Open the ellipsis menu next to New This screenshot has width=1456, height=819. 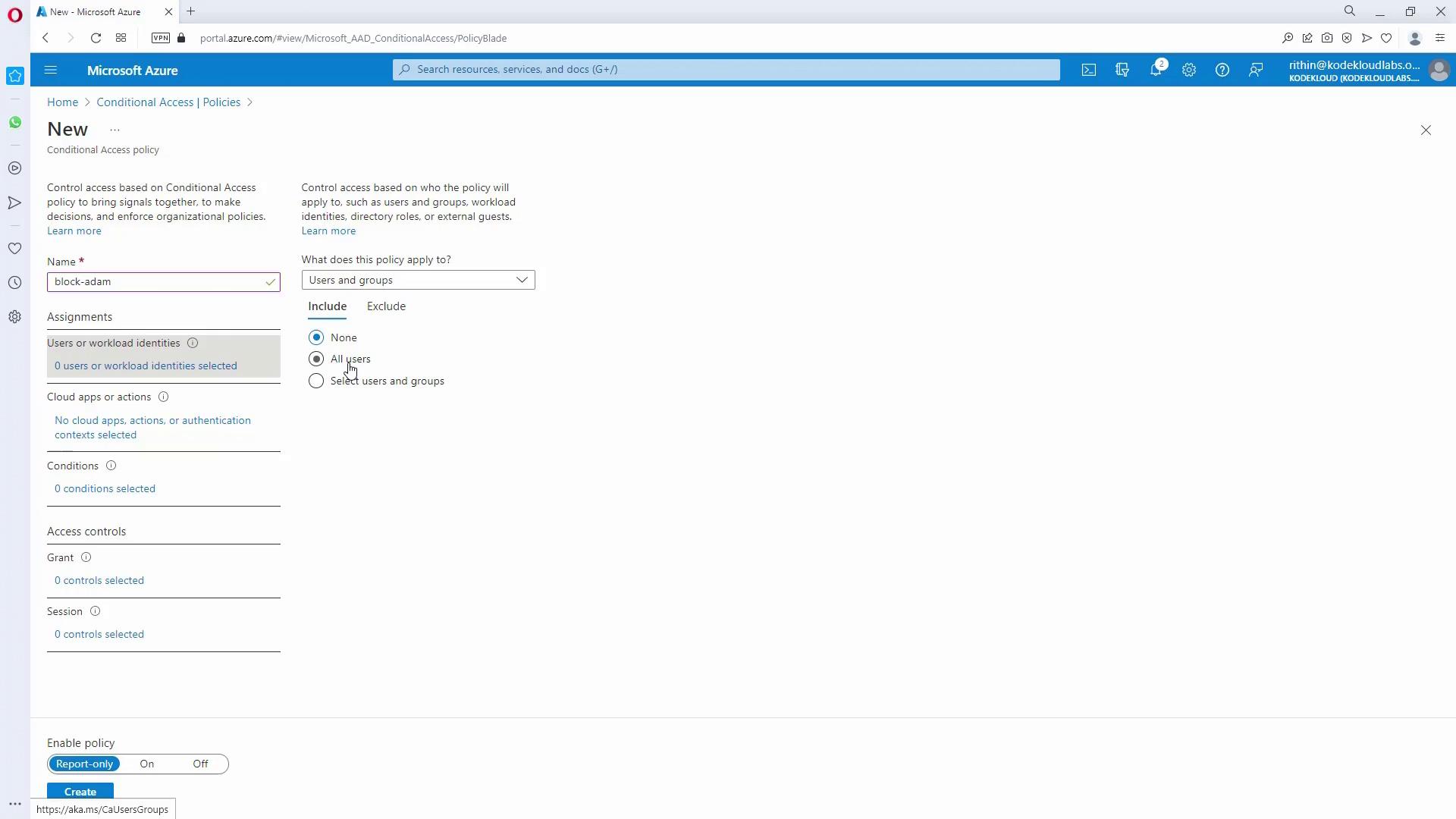pos(115,130)
